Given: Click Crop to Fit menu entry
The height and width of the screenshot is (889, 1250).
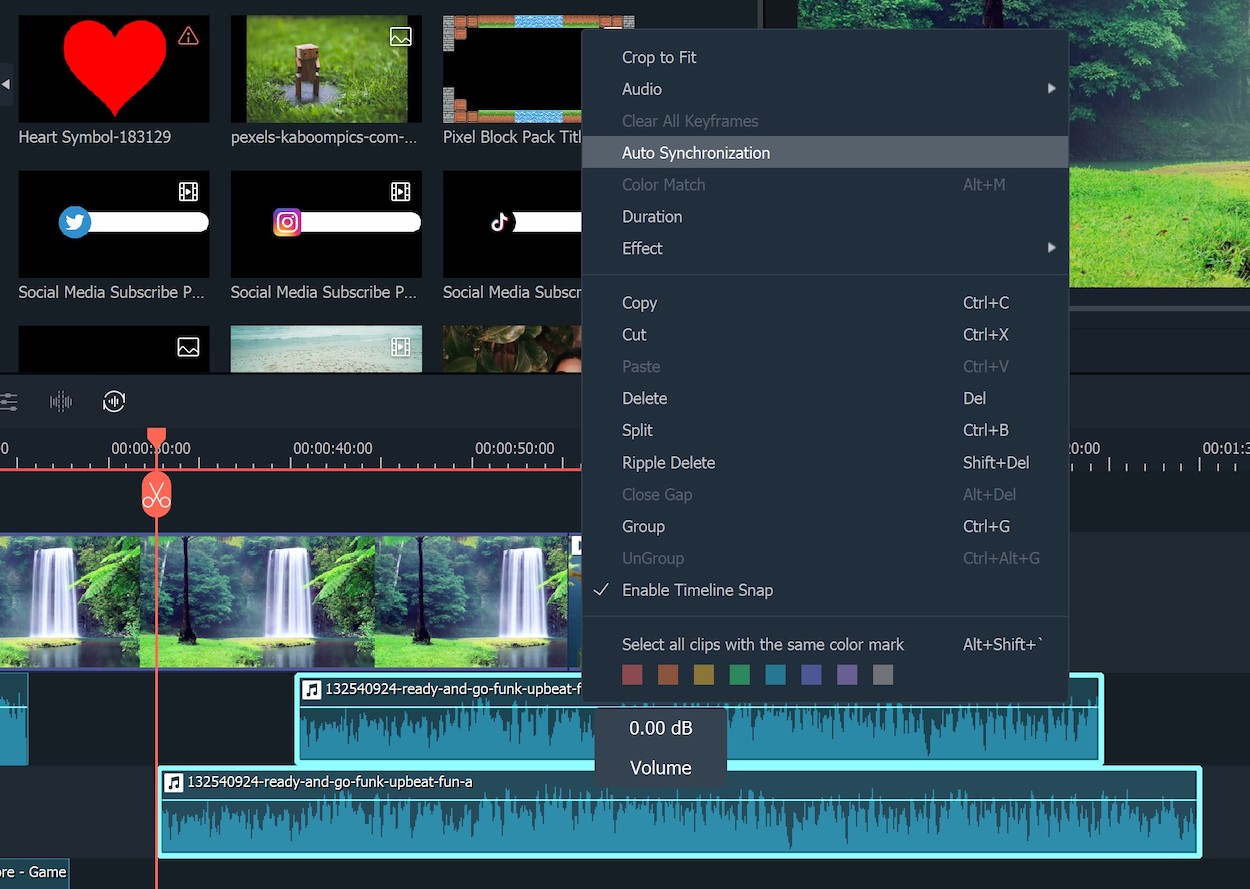Looking at the screenshot, I should click(659, 57).
